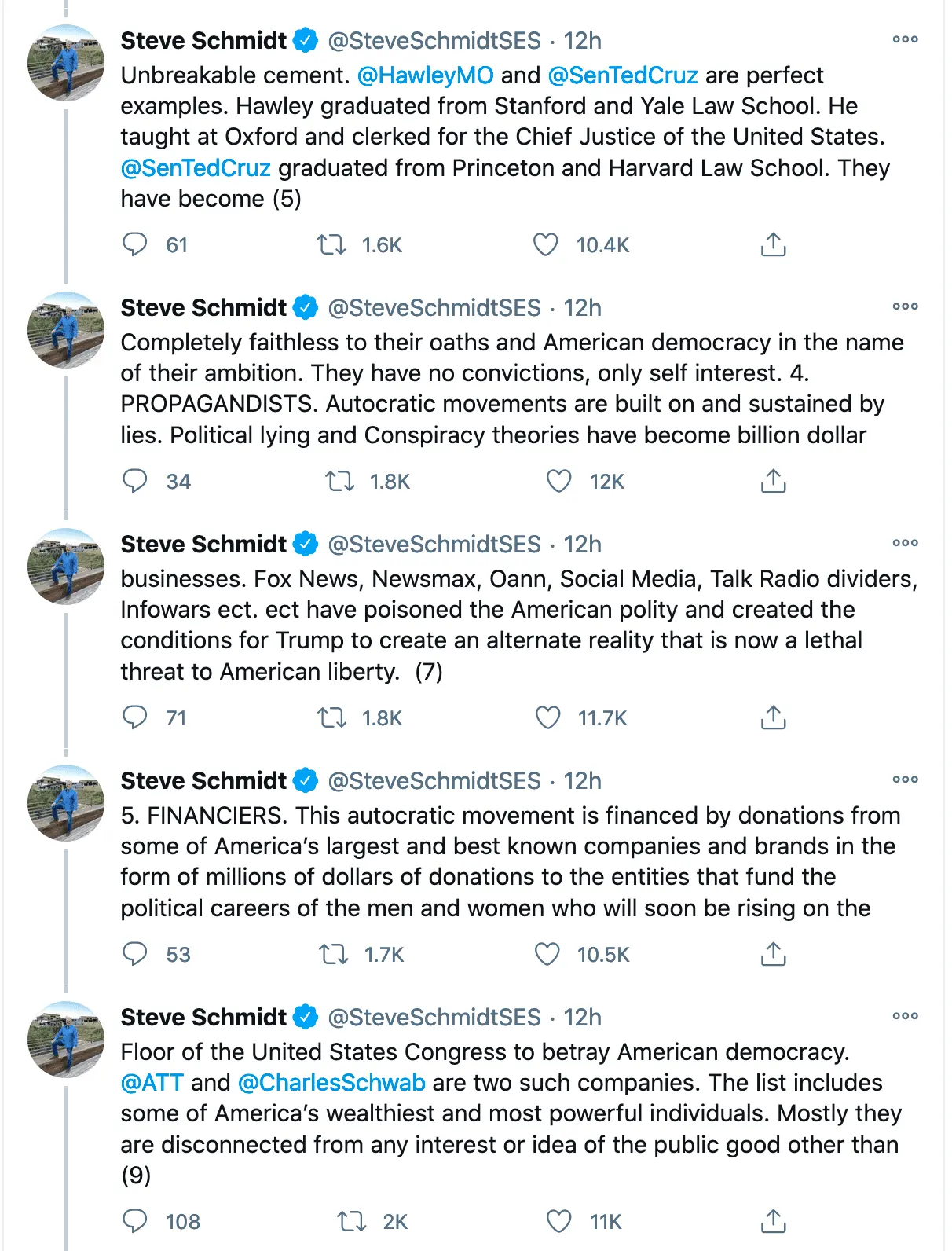
Task: Retweet the FINANCIERS tweet with 1.7K retweets
Action: tap(333, 955)
